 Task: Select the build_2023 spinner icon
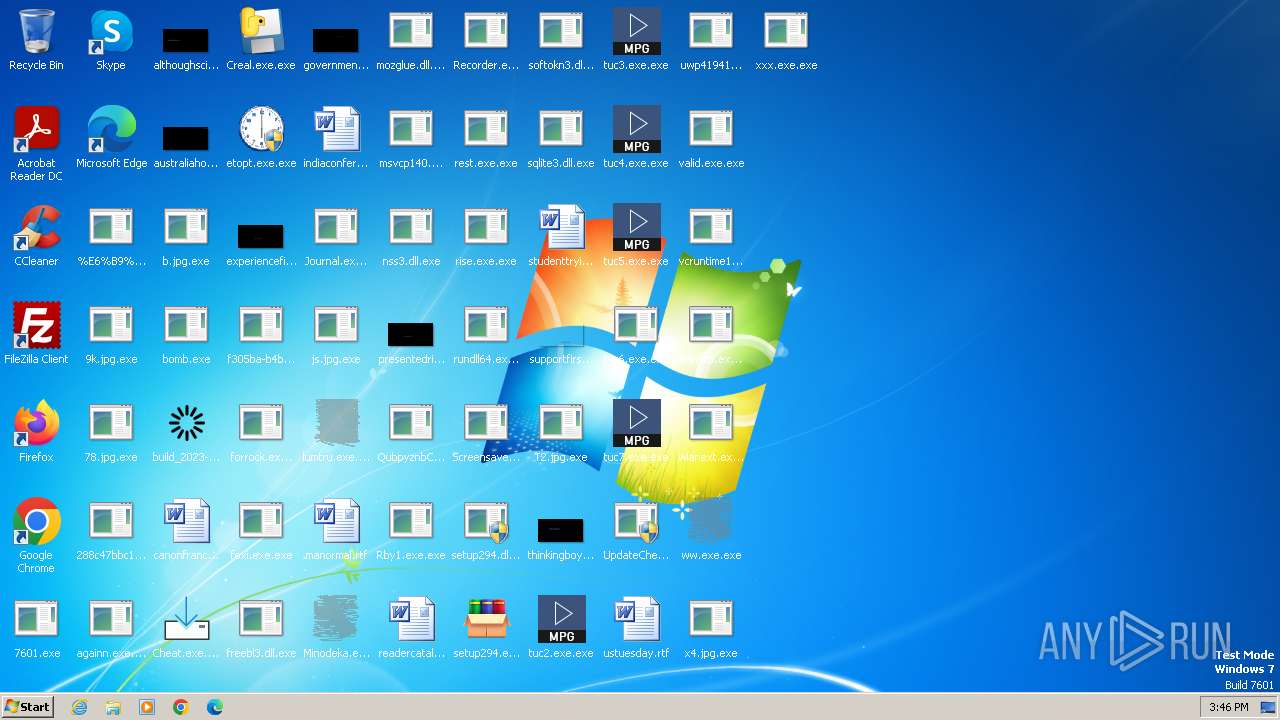point(186,424)
